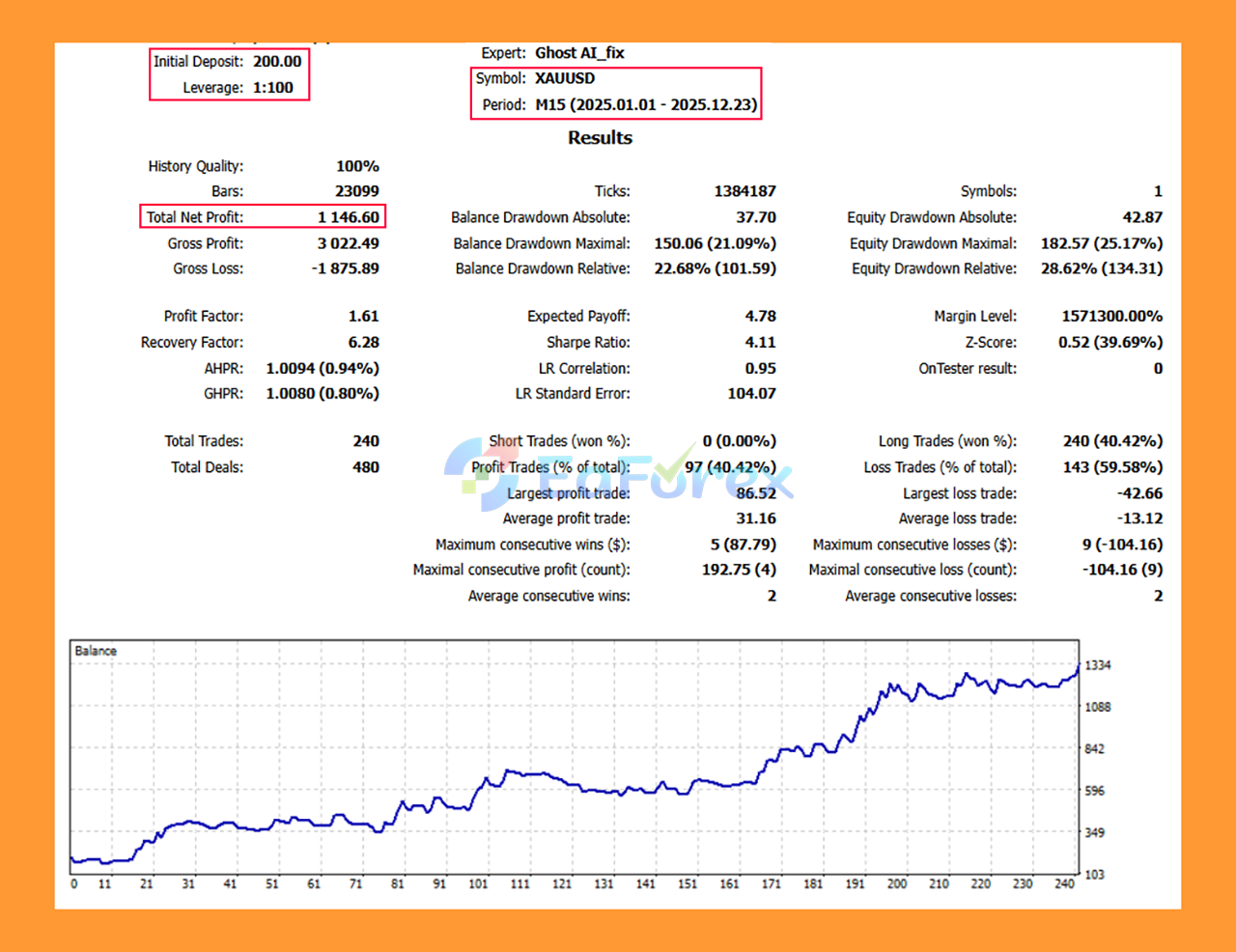Click the Initial Deposit value 200.00
The image size is (1236, 952).
277,61
